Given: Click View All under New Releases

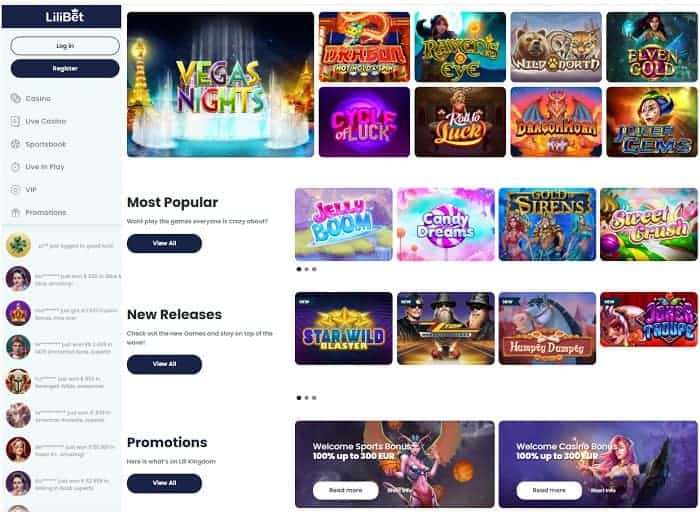Looking at the screenshot, I should 164,364.
